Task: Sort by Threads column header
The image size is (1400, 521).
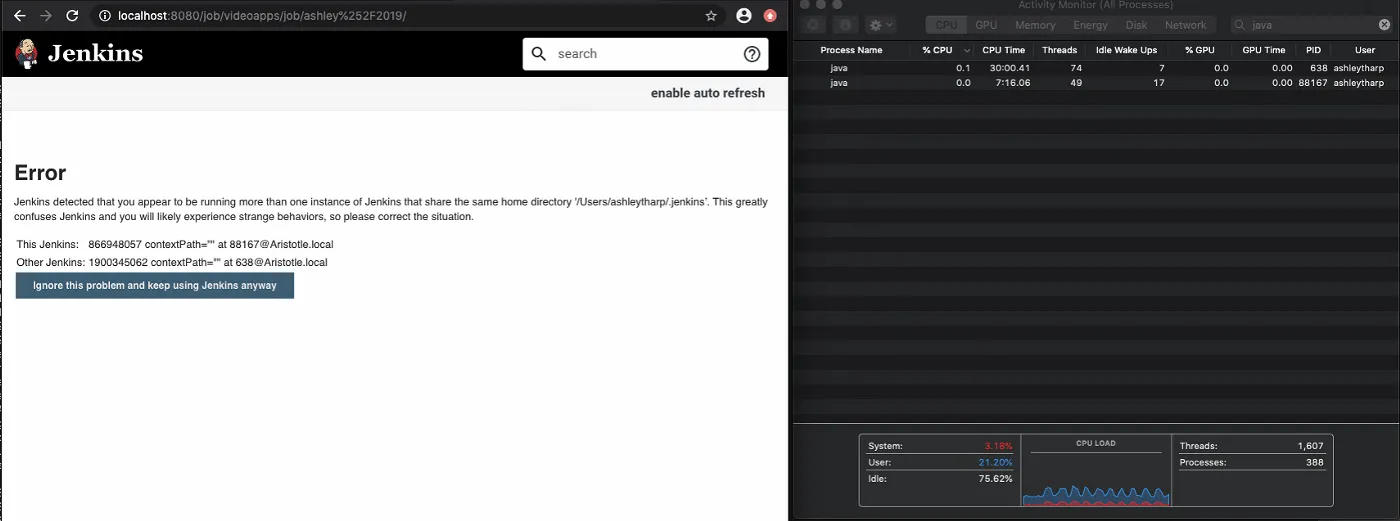Action: (1059, 50)
